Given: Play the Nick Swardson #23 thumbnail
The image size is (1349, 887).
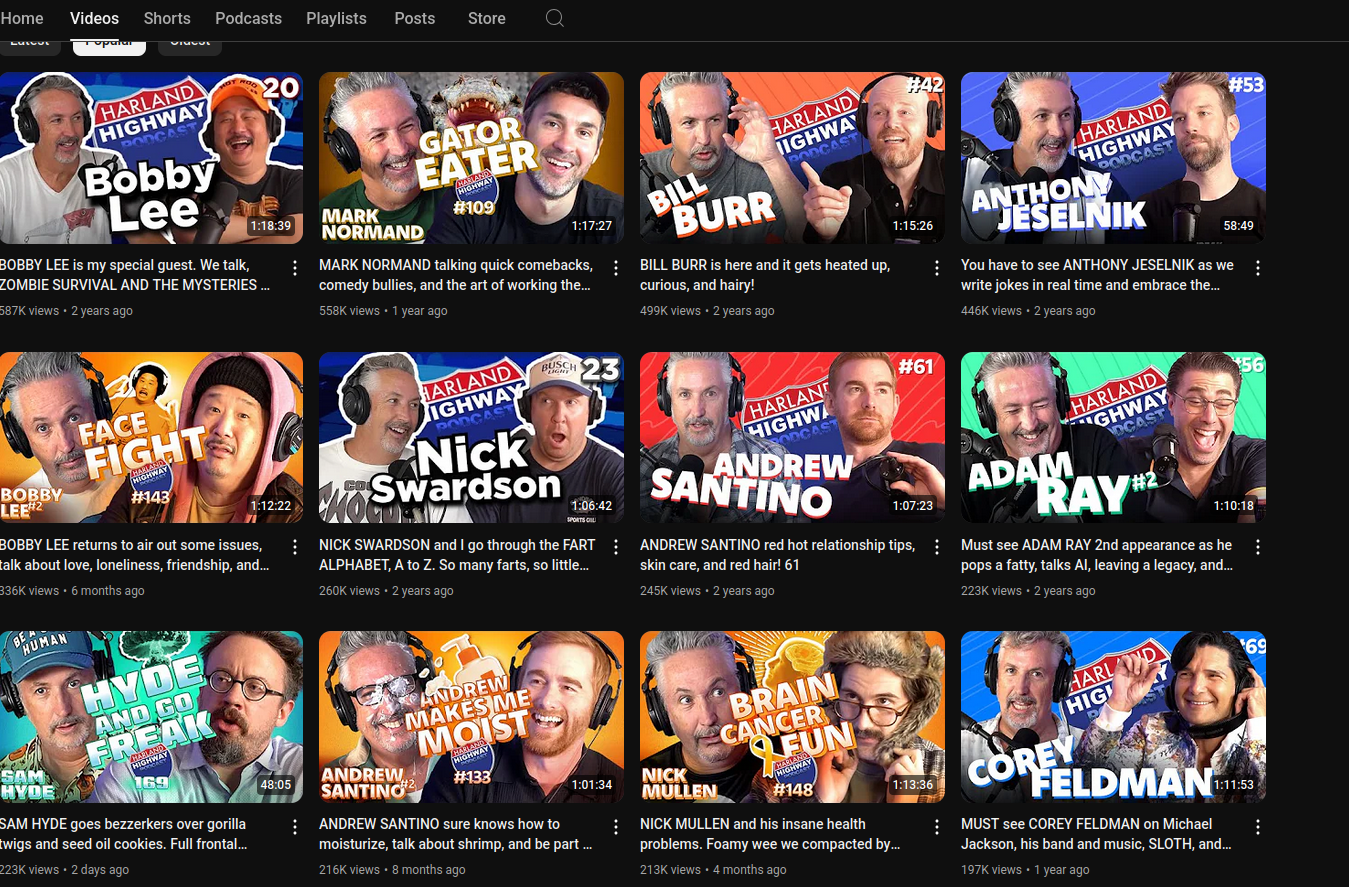Looking at the screenshot, I should coord(471,437).
